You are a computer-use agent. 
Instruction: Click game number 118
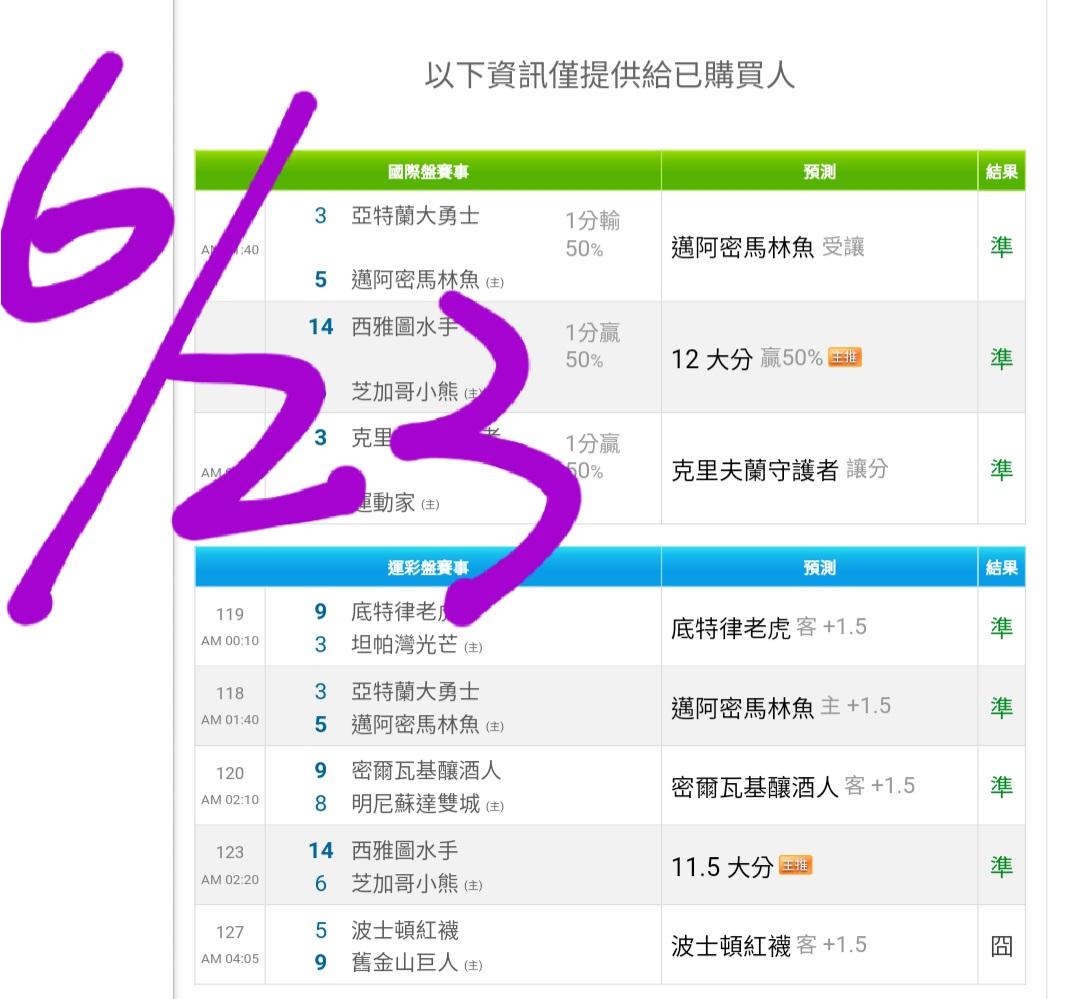tap(230, 693)
